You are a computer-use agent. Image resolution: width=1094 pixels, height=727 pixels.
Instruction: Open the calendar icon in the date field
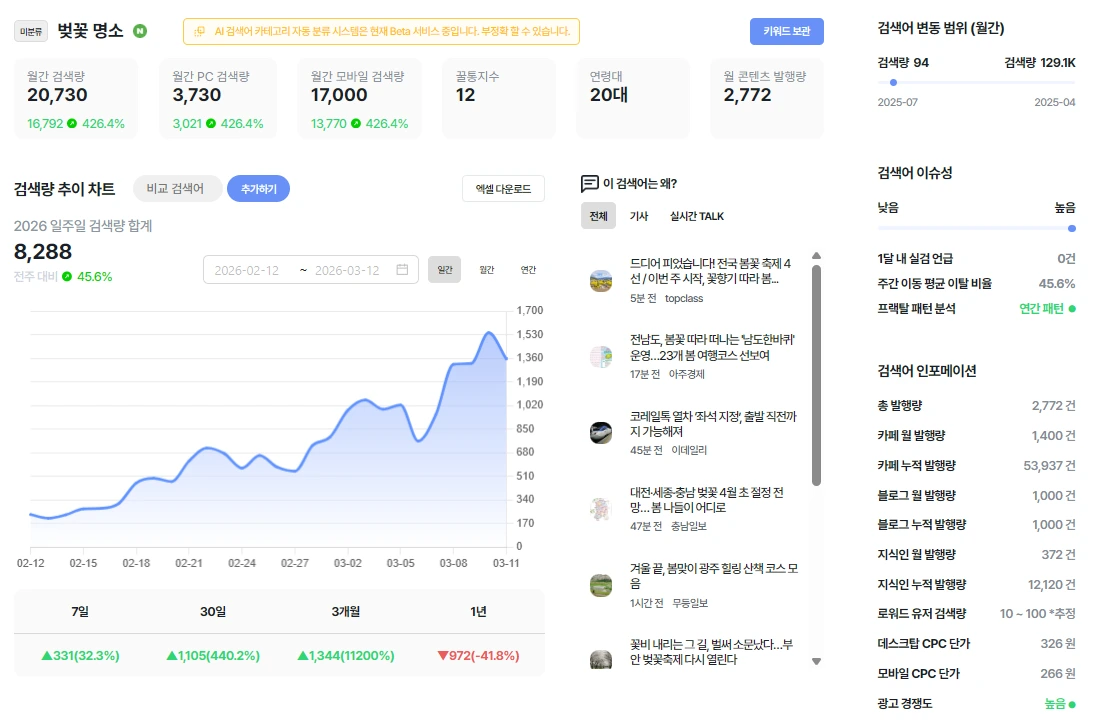pyautogui.click(x=402, y=269)
